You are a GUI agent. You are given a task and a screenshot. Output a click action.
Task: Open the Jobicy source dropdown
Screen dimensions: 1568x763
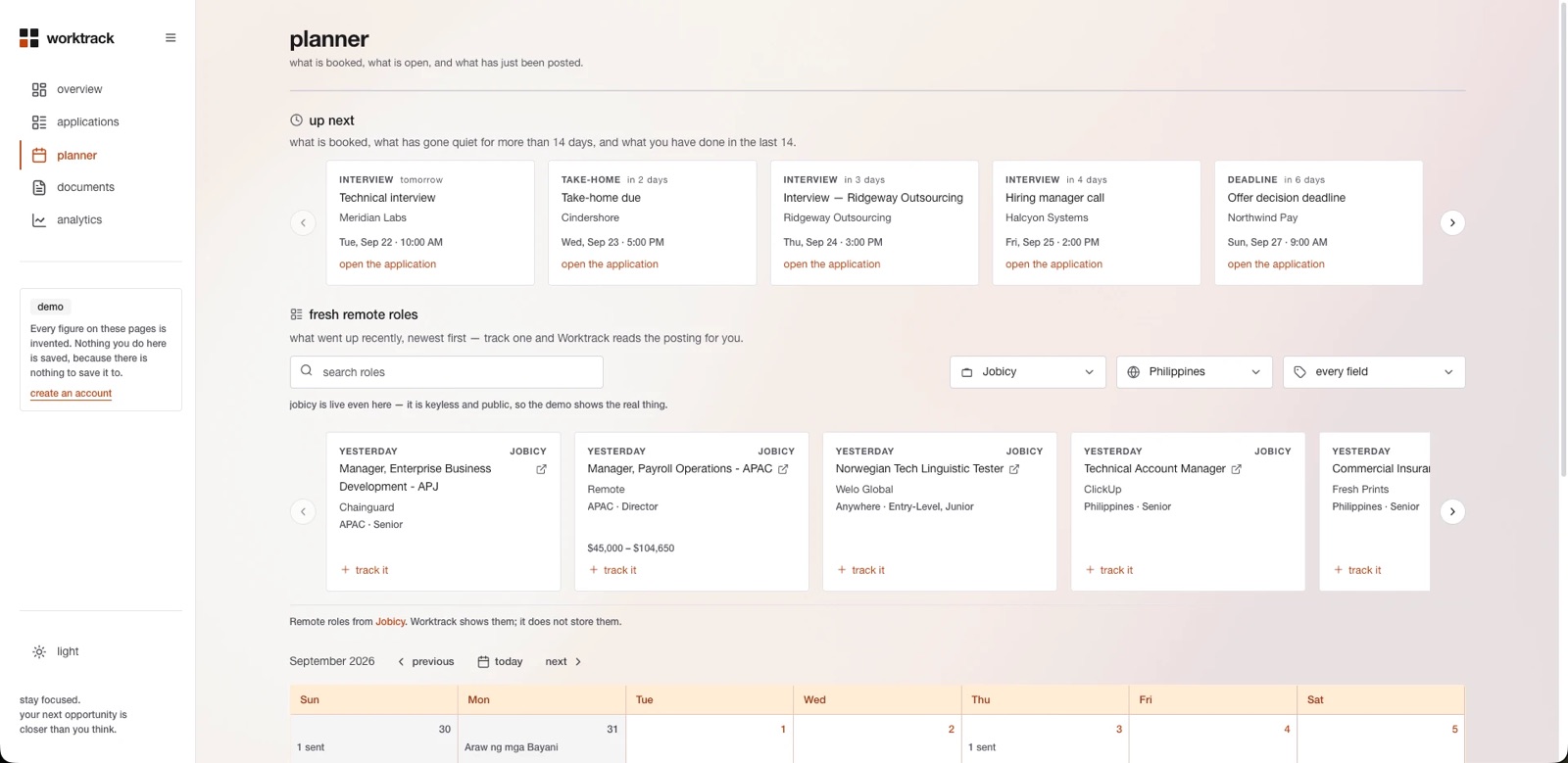pyautogui.click(x=1028, y=372)
